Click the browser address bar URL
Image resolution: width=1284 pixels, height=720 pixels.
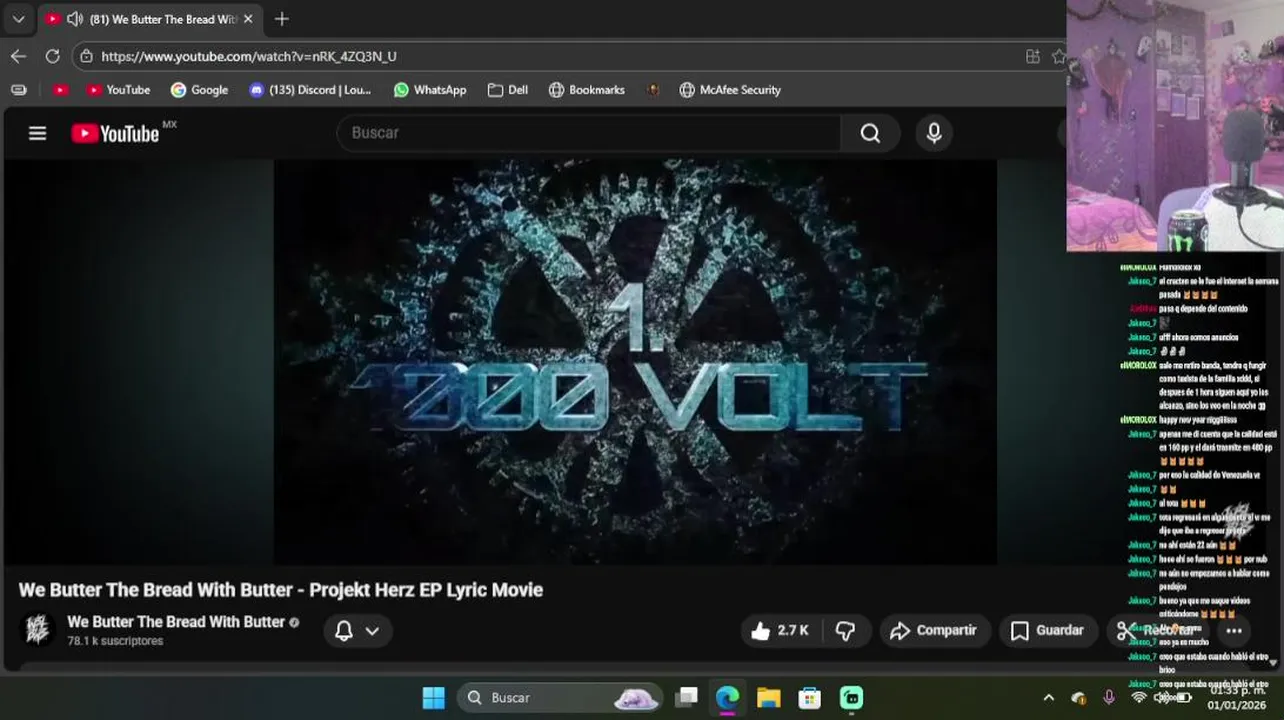pyautogui.click(x=248, y=56)
